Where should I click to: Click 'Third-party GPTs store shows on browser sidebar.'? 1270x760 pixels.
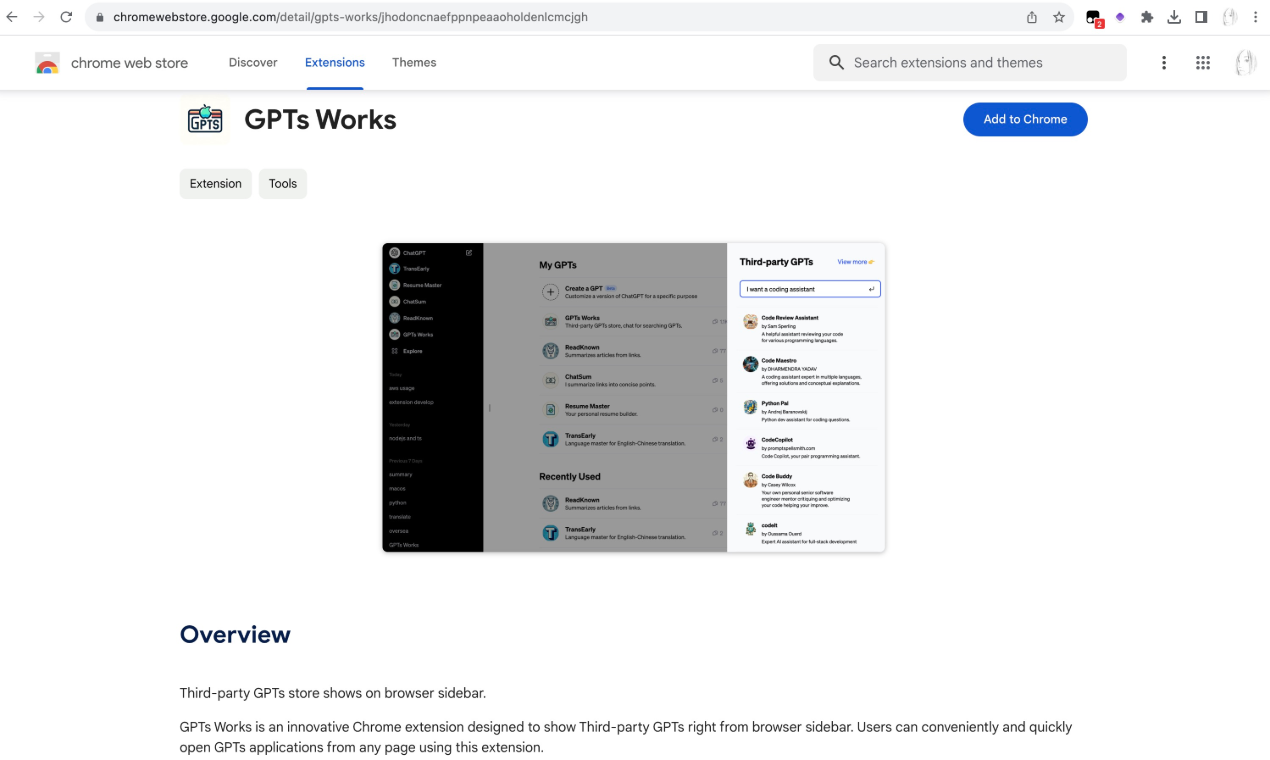pos(333,693)
